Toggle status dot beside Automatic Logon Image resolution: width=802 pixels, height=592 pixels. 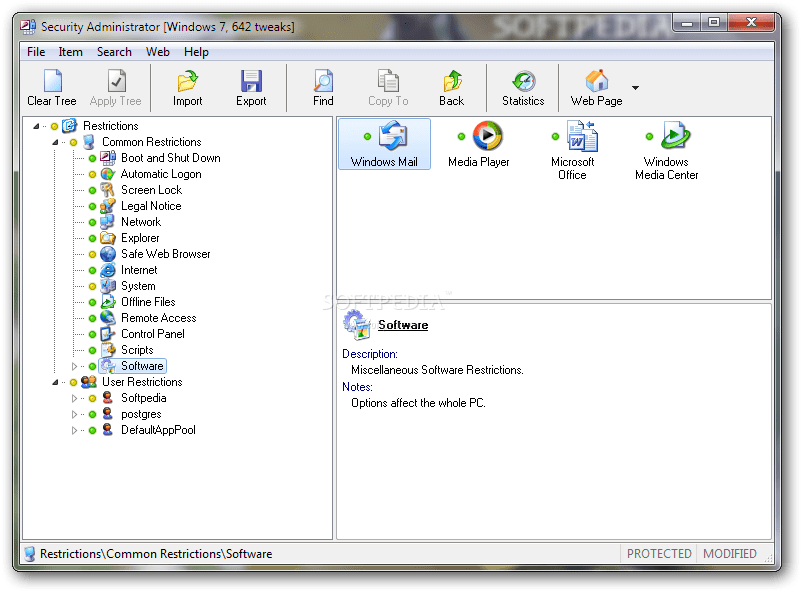click(x=93, y=174)
